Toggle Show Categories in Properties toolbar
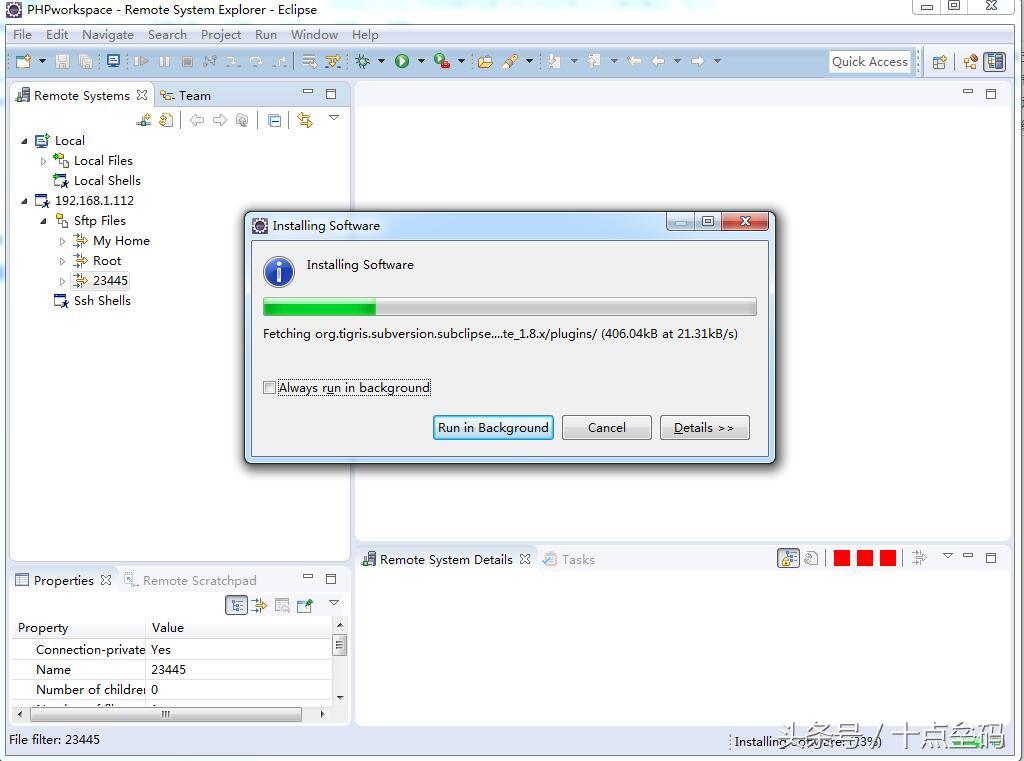This screenshot has height=761, width=1024. [236, 606]
